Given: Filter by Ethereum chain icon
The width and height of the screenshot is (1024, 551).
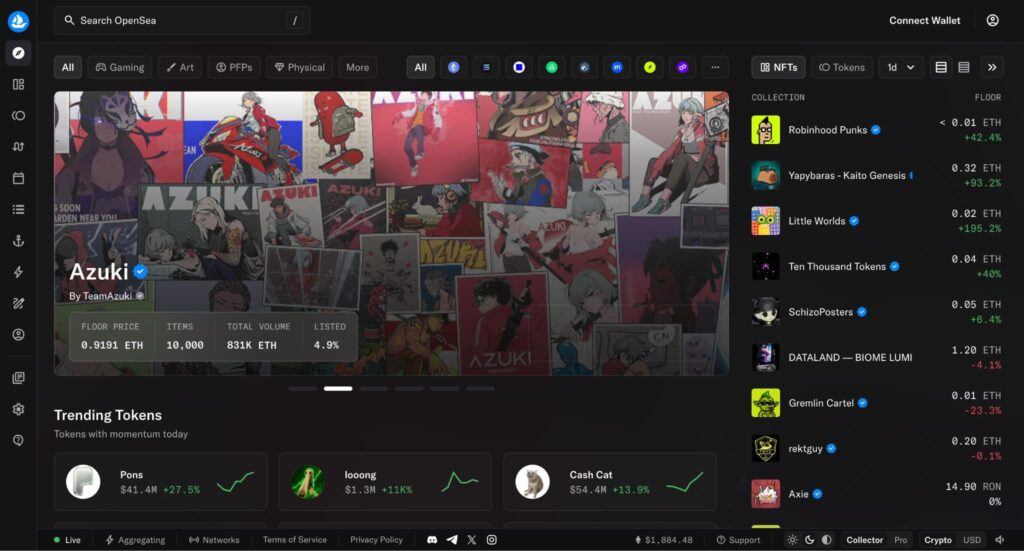Looking at the screenshot, I should (x=453, y=67).
